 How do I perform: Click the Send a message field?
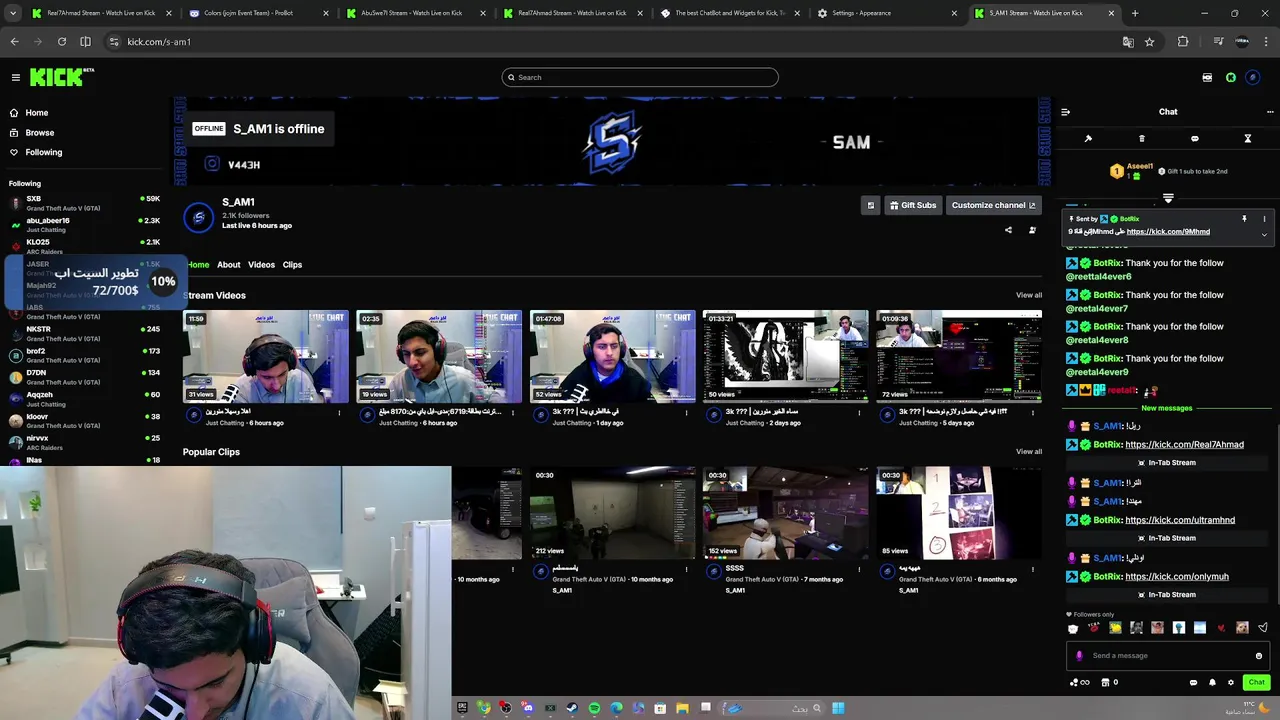click(1166, 656)
